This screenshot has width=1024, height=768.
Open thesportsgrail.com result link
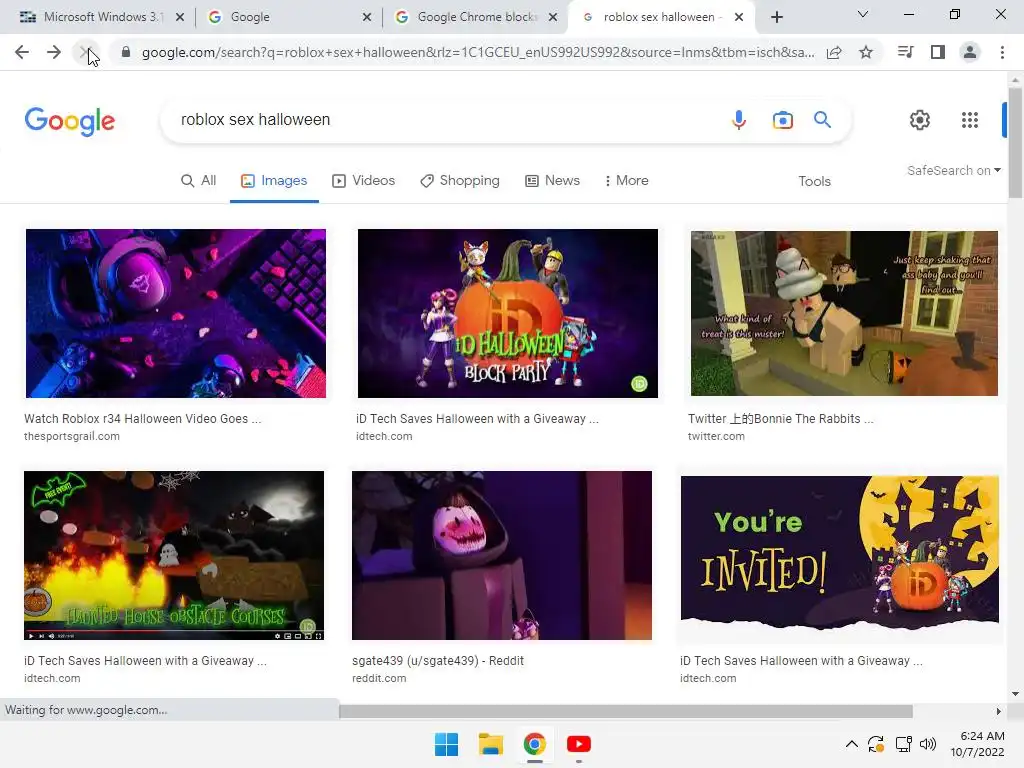click(72, 436)
